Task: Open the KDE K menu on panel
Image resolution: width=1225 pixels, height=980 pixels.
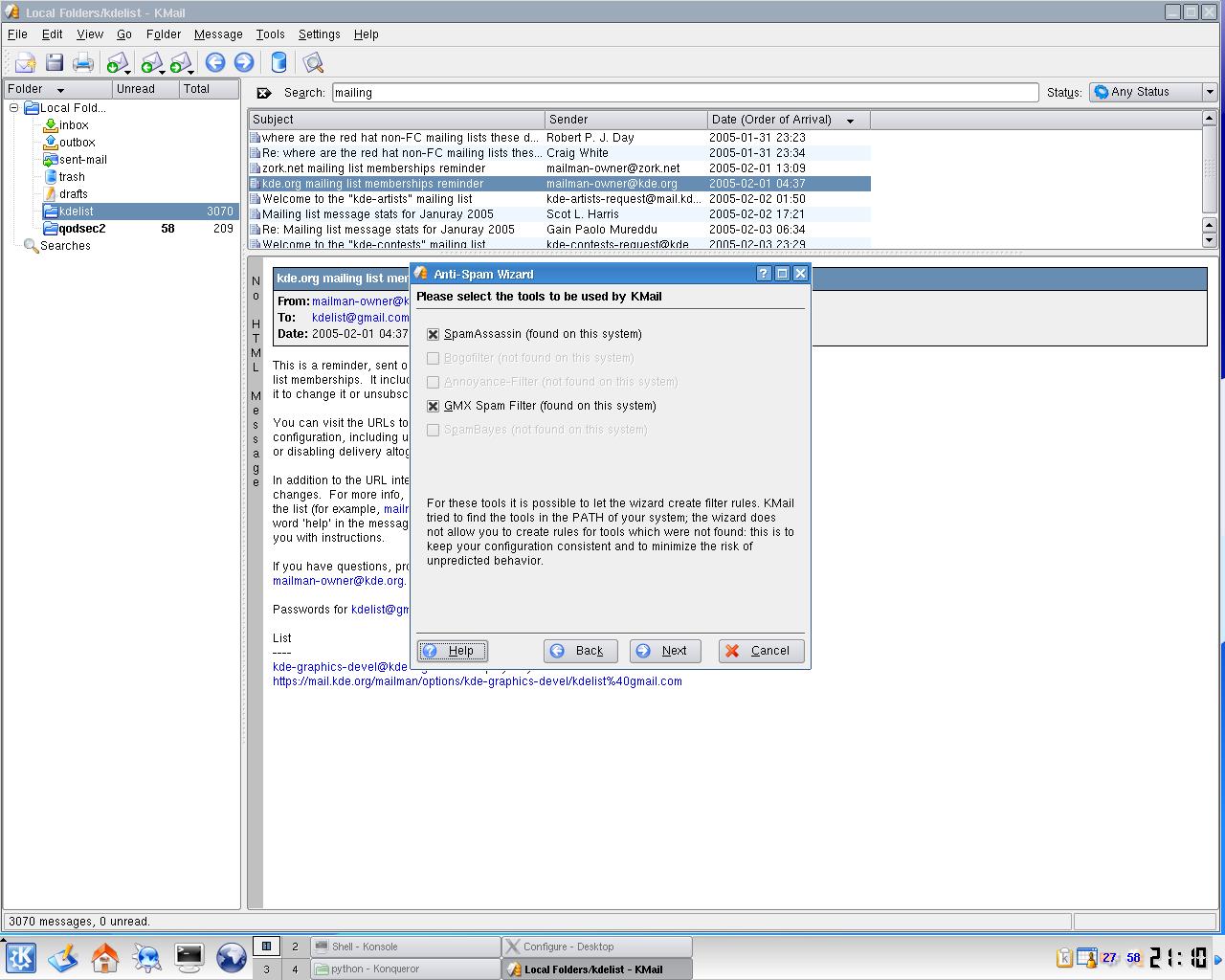Action: click(x=21, y=957)
